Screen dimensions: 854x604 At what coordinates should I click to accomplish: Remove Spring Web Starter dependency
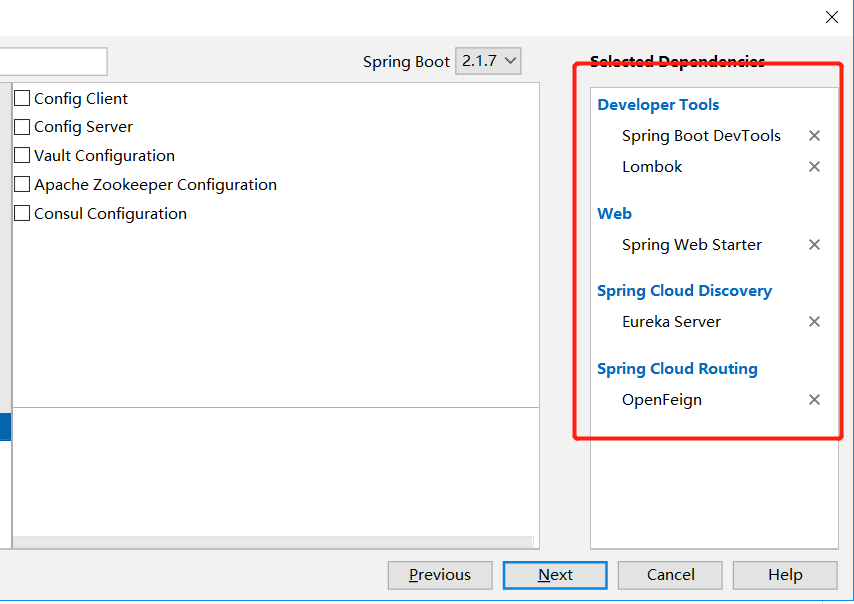click(814, 245)
